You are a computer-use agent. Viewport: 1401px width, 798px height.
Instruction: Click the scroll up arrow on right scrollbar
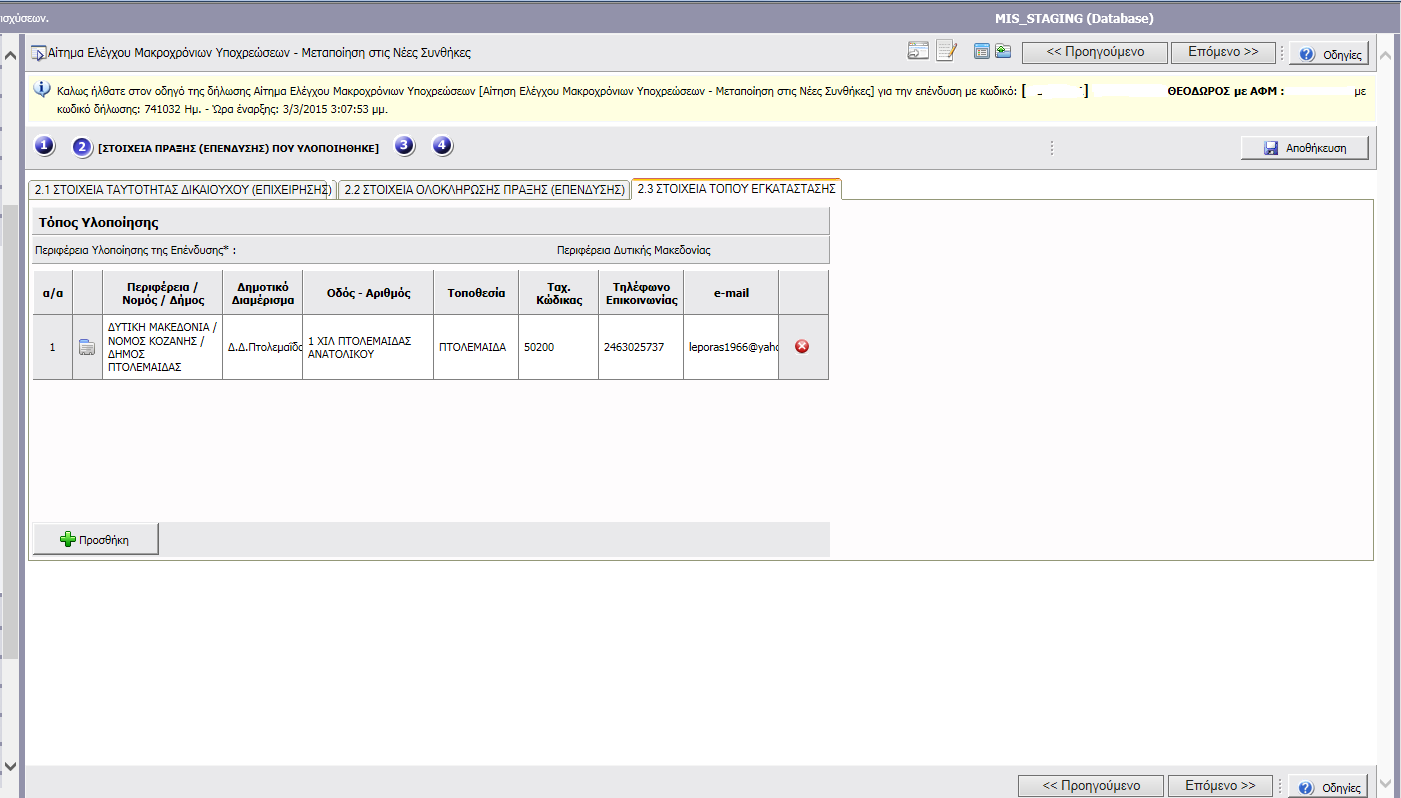tap(1387, 54)
